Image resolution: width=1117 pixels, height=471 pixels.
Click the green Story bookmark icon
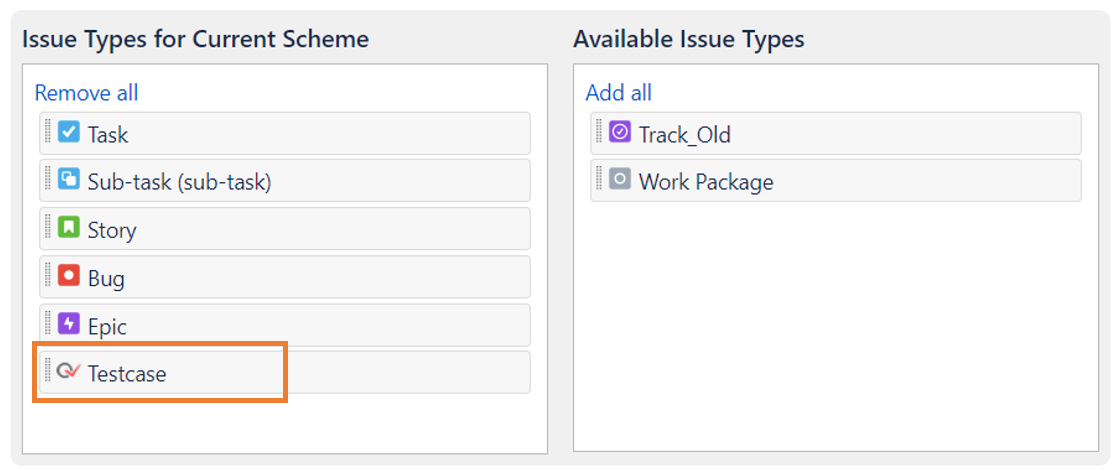click(x=69, y=229)
